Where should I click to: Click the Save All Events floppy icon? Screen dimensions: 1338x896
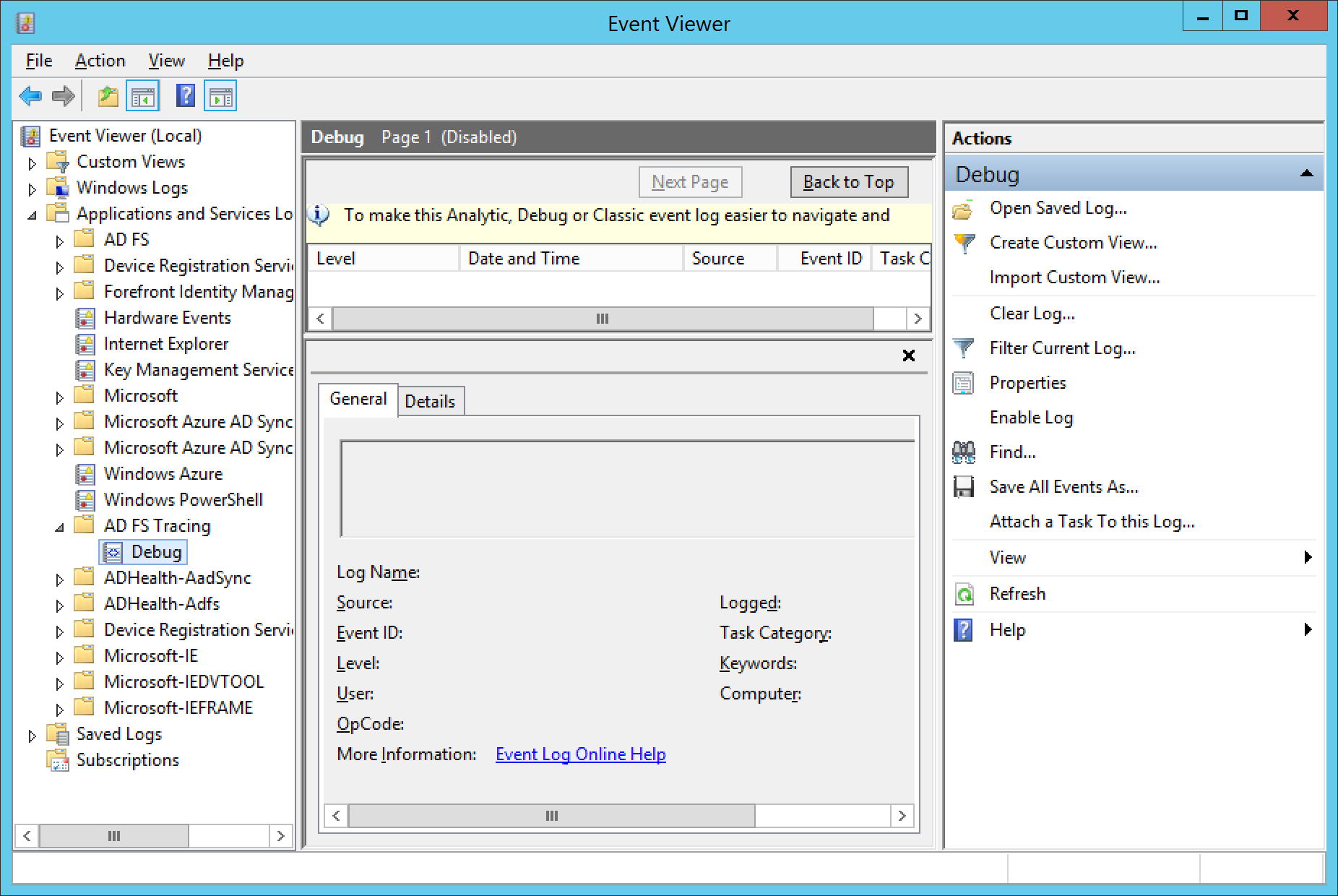(963, 487)
